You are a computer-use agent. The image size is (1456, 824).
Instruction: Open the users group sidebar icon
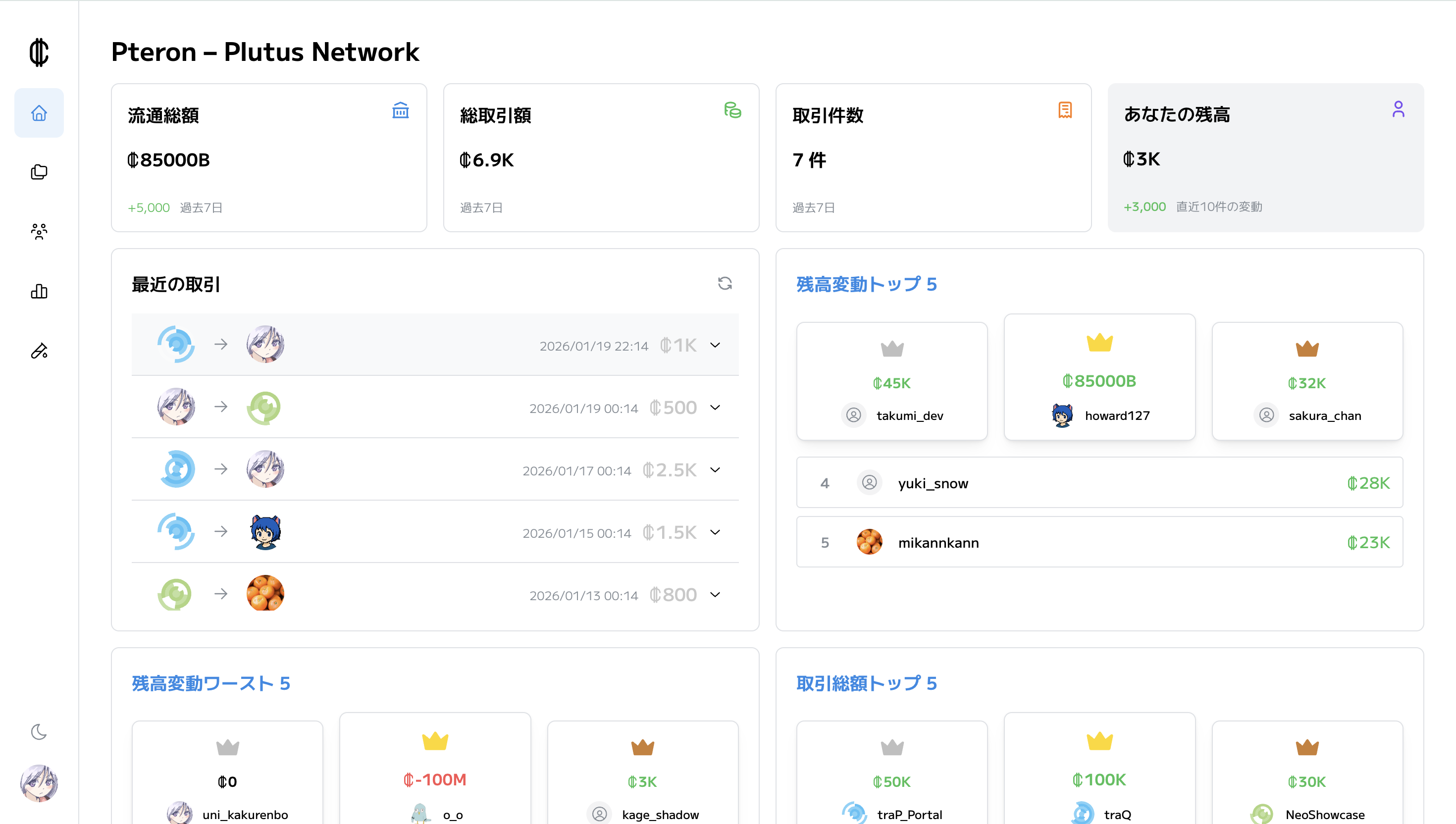click(39, 231)
